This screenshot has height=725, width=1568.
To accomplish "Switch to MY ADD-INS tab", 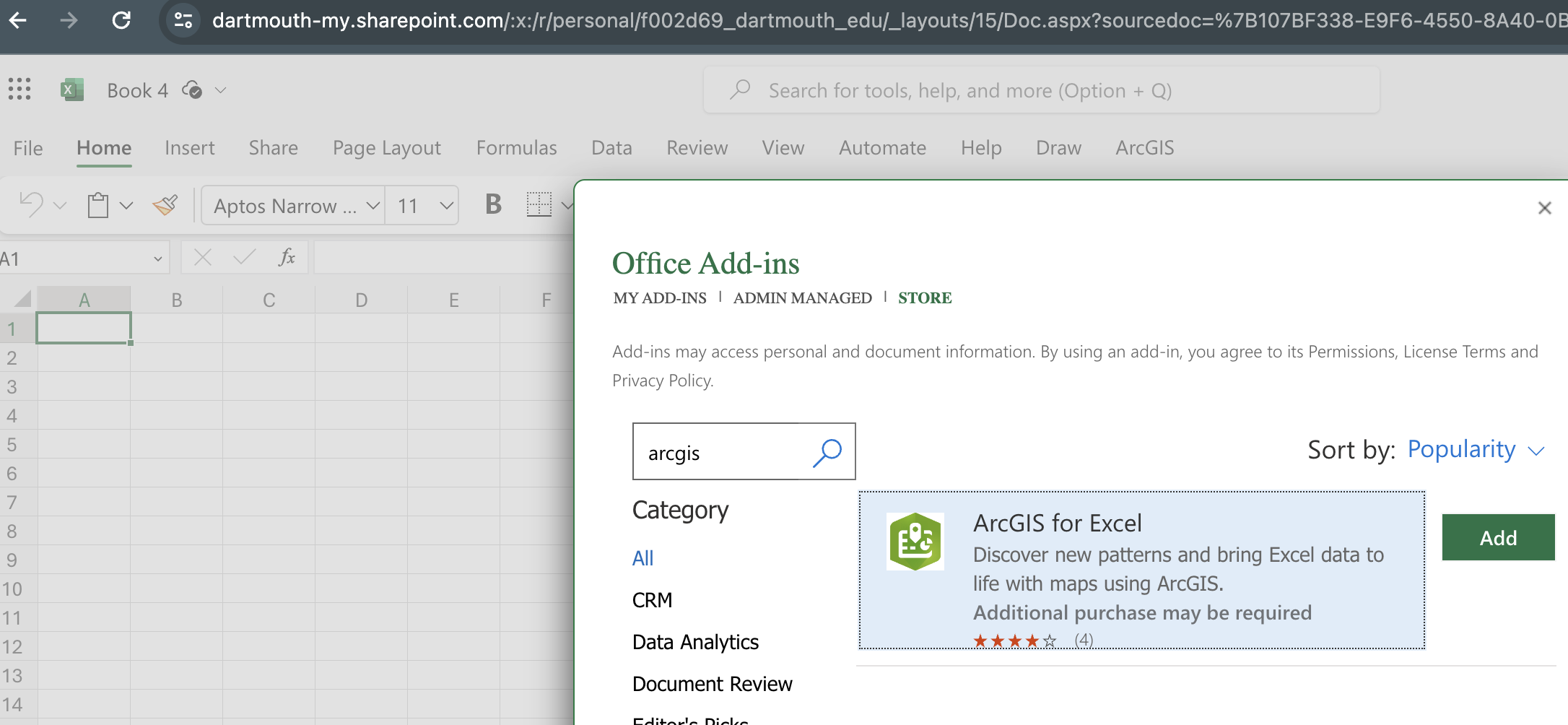I will (660, 298).
